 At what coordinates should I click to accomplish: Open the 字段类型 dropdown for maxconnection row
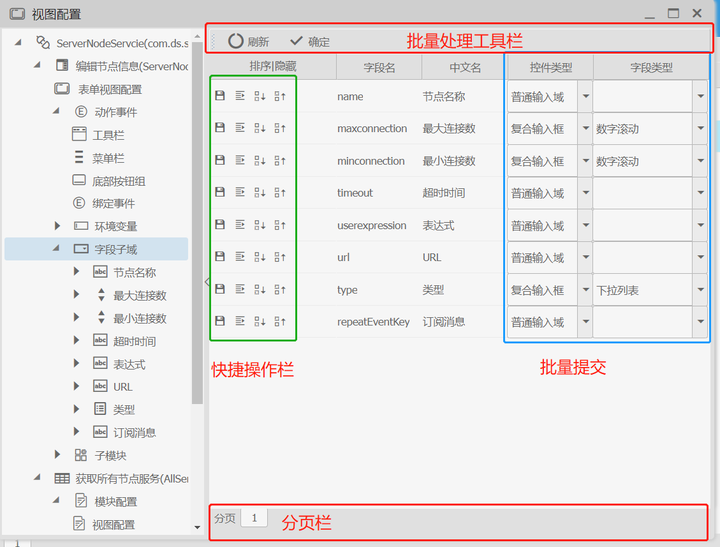coord(700,128)
